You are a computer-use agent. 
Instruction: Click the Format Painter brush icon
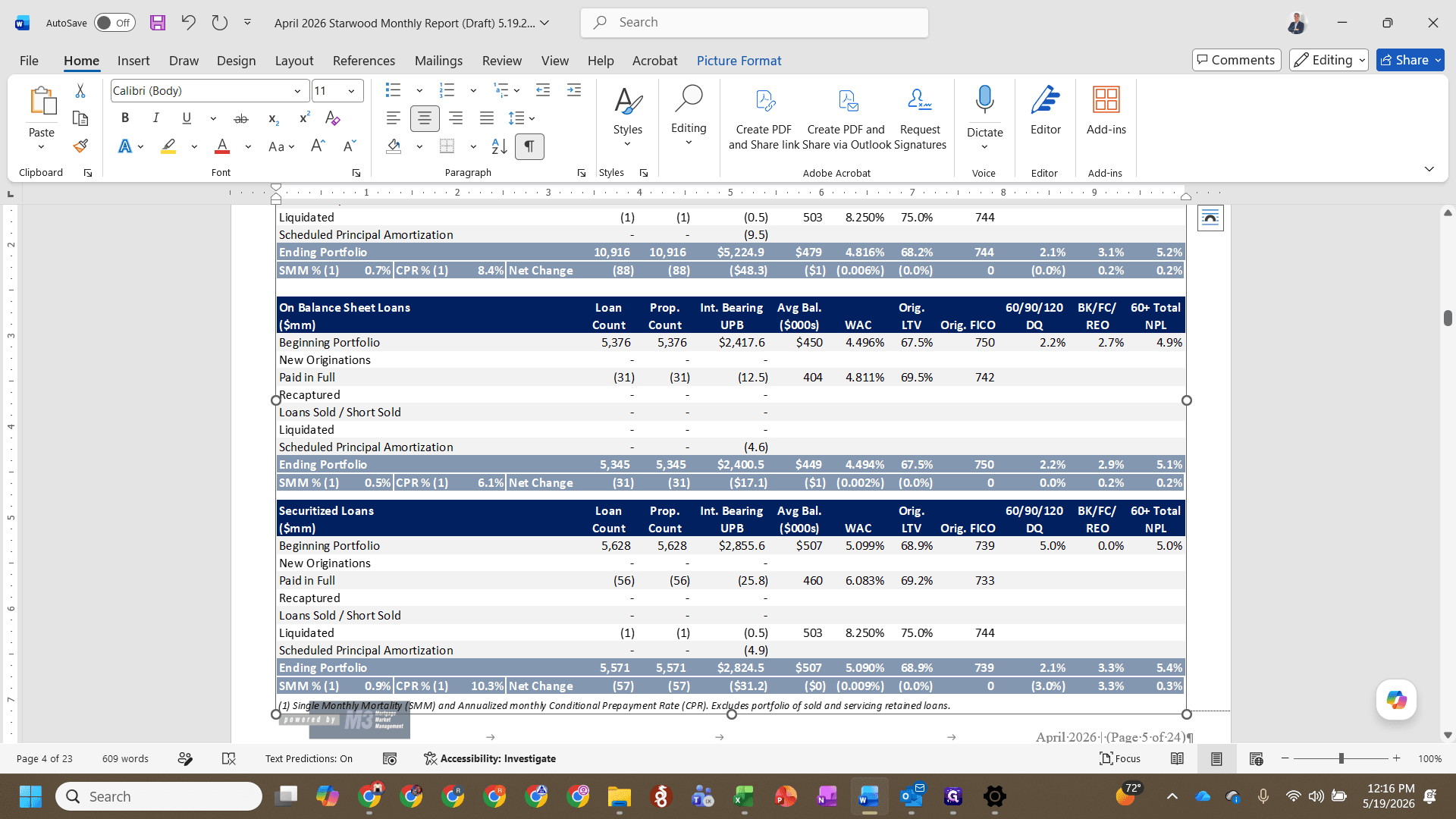click(80, 146)
